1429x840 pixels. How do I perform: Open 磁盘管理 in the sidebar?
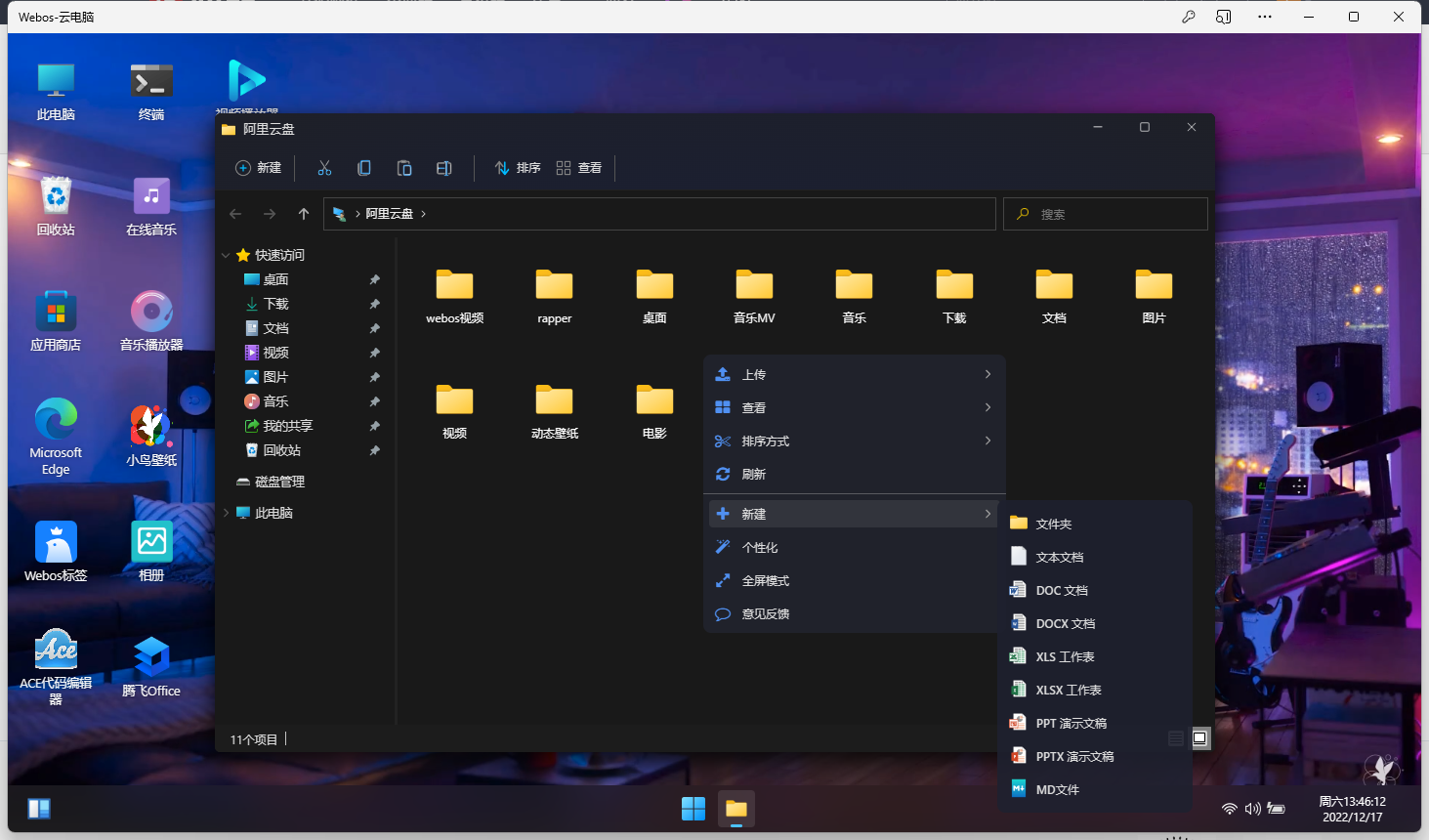click(271, 482)
